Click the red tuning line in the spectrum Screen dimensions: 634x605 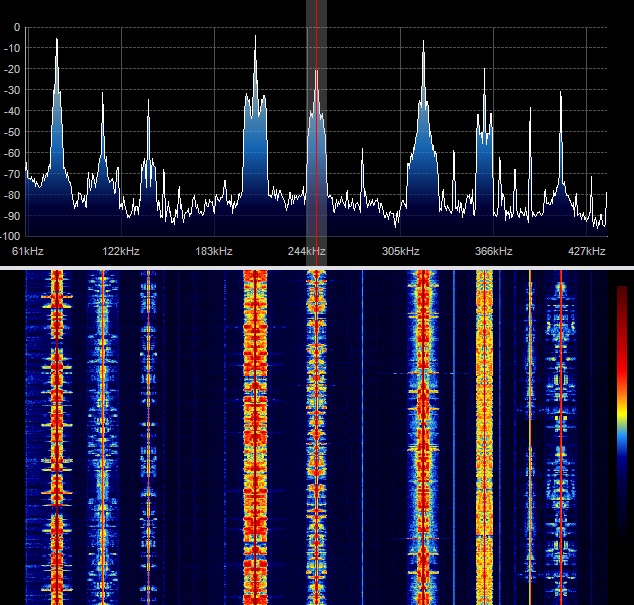click(316, 120)
